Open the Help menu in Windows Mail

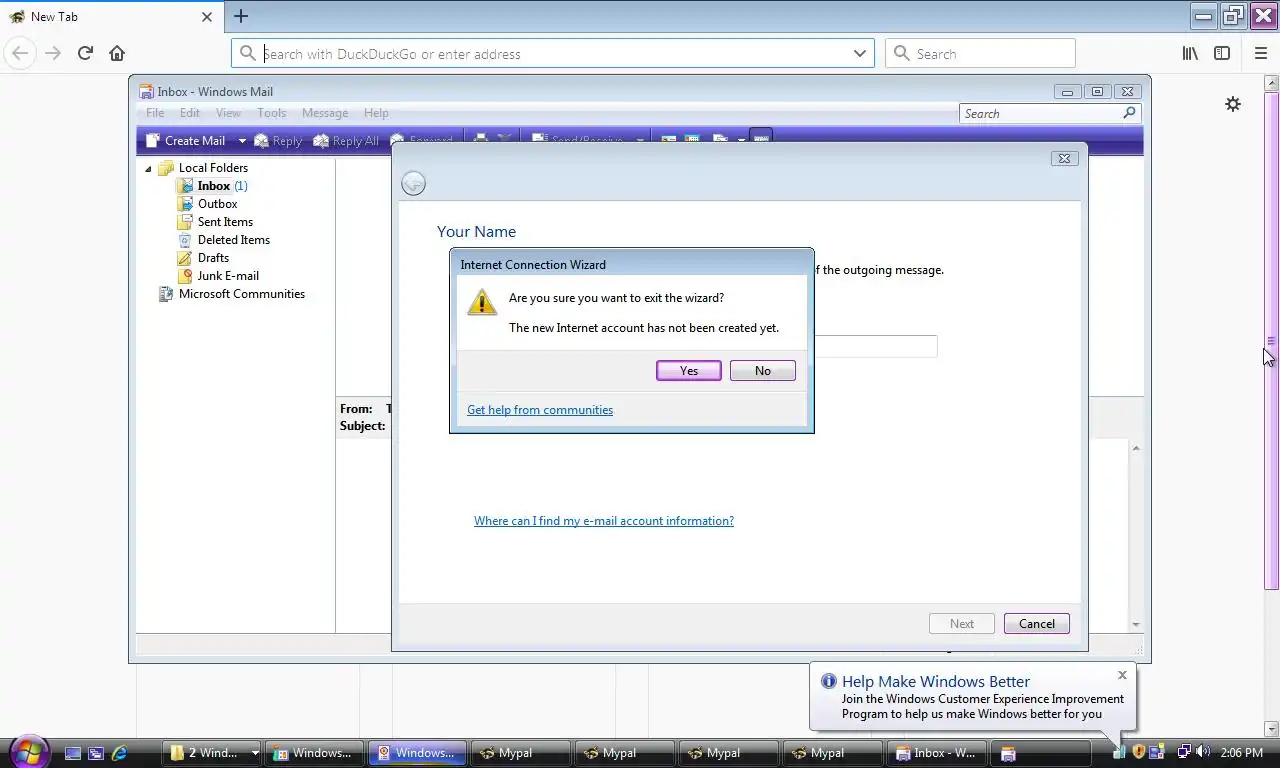[376, 113]
